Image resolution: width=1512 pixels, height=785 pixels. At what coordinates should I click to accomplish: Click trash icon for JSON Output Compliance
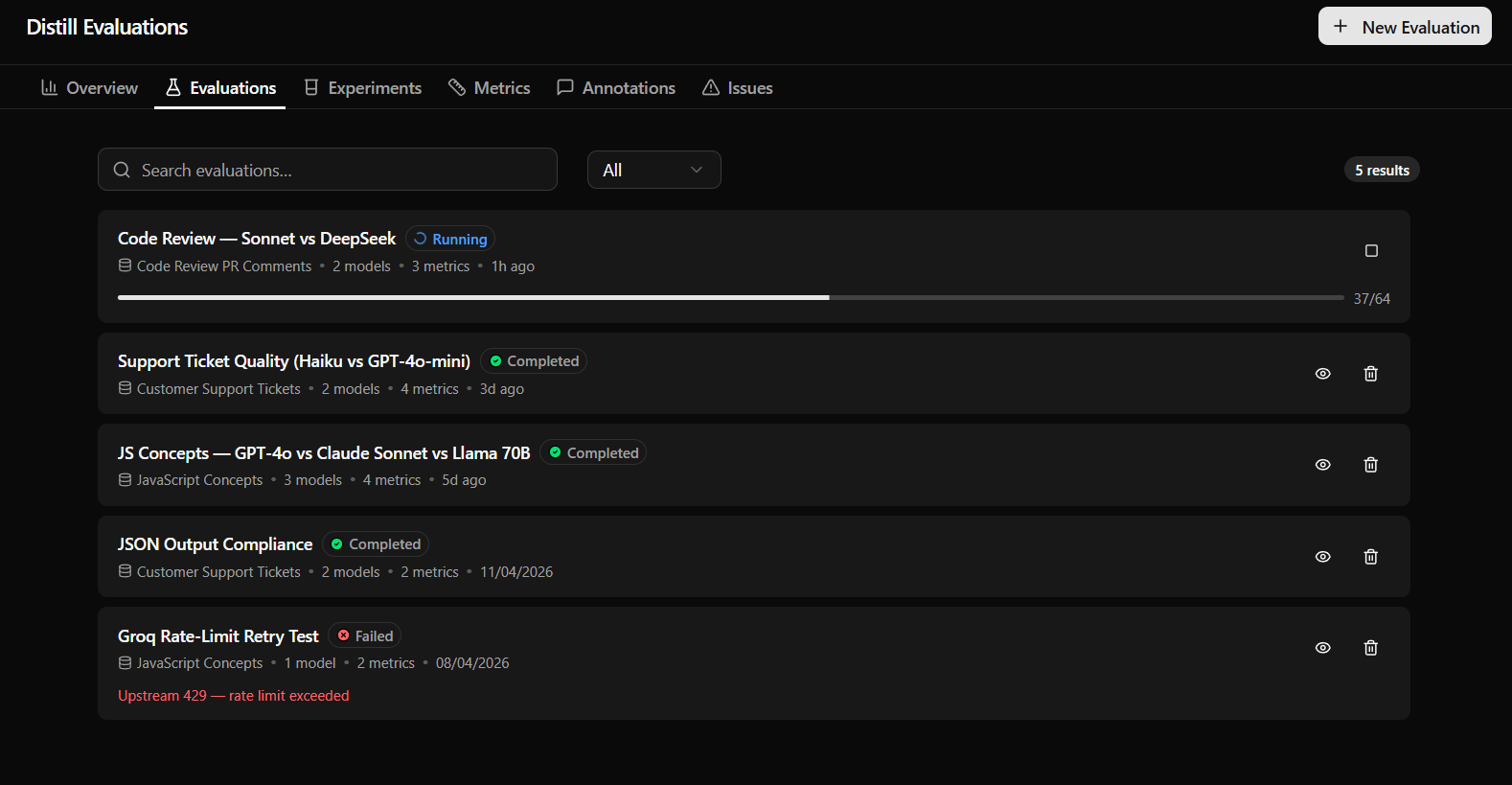coord(1370,557)
